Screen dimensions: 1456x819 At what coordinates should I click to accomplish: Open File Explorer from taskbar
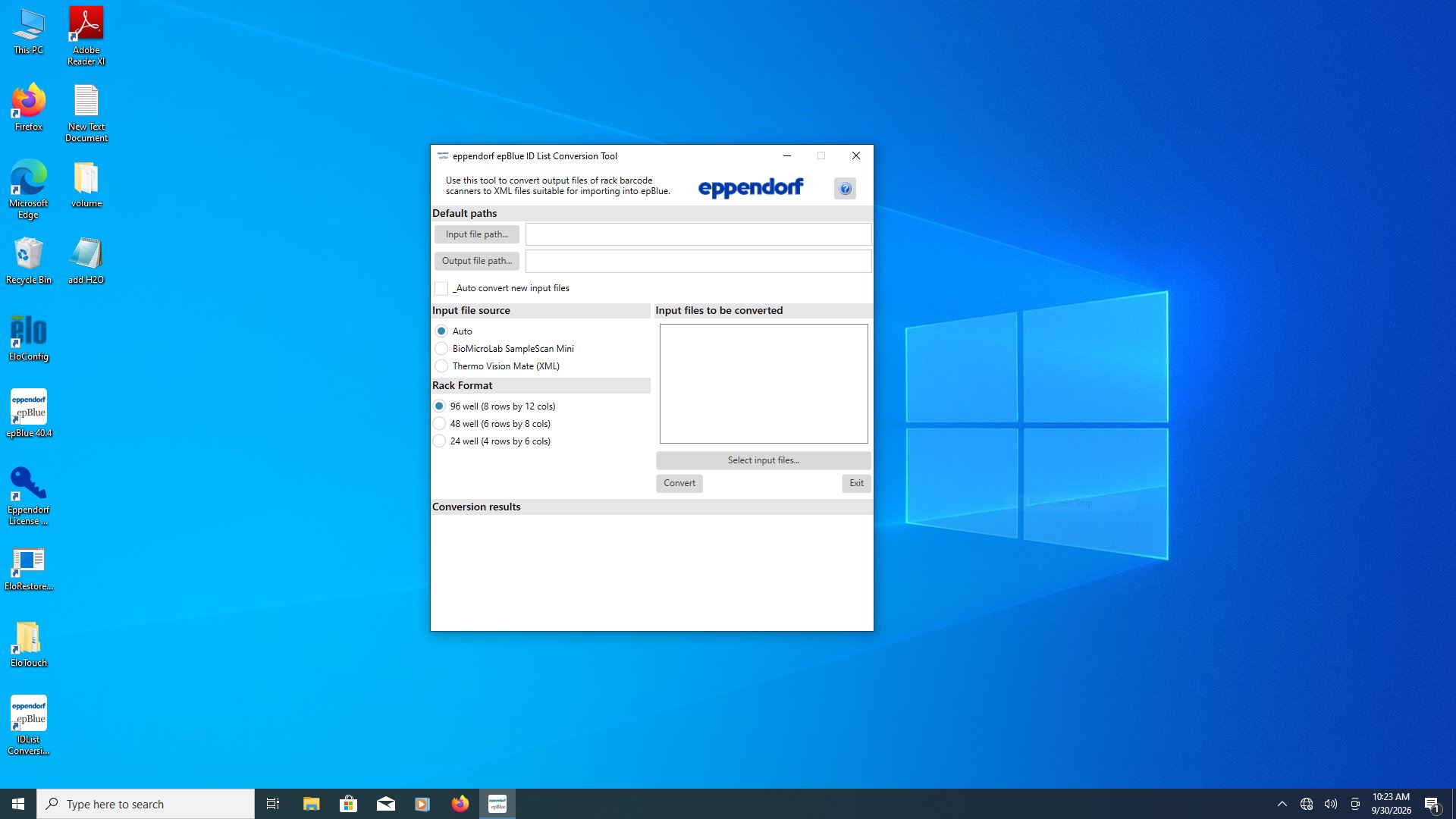311,804
